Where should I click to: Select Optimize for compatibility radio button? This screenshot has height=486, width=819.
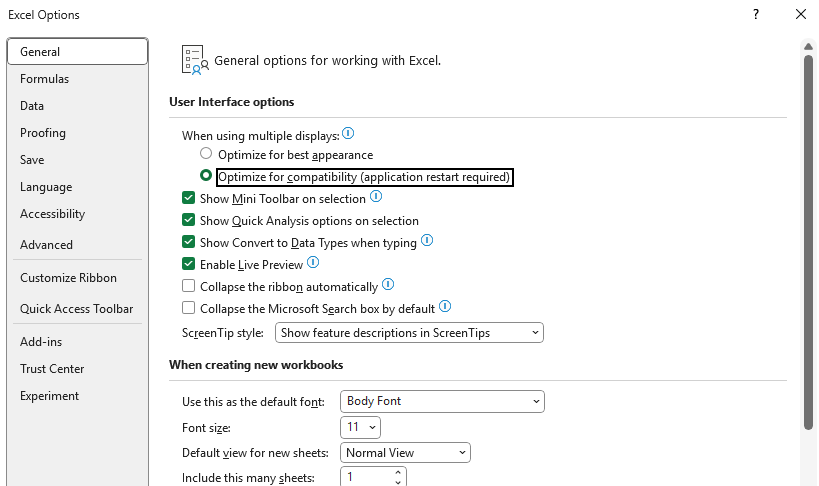[x=206, y=175]
